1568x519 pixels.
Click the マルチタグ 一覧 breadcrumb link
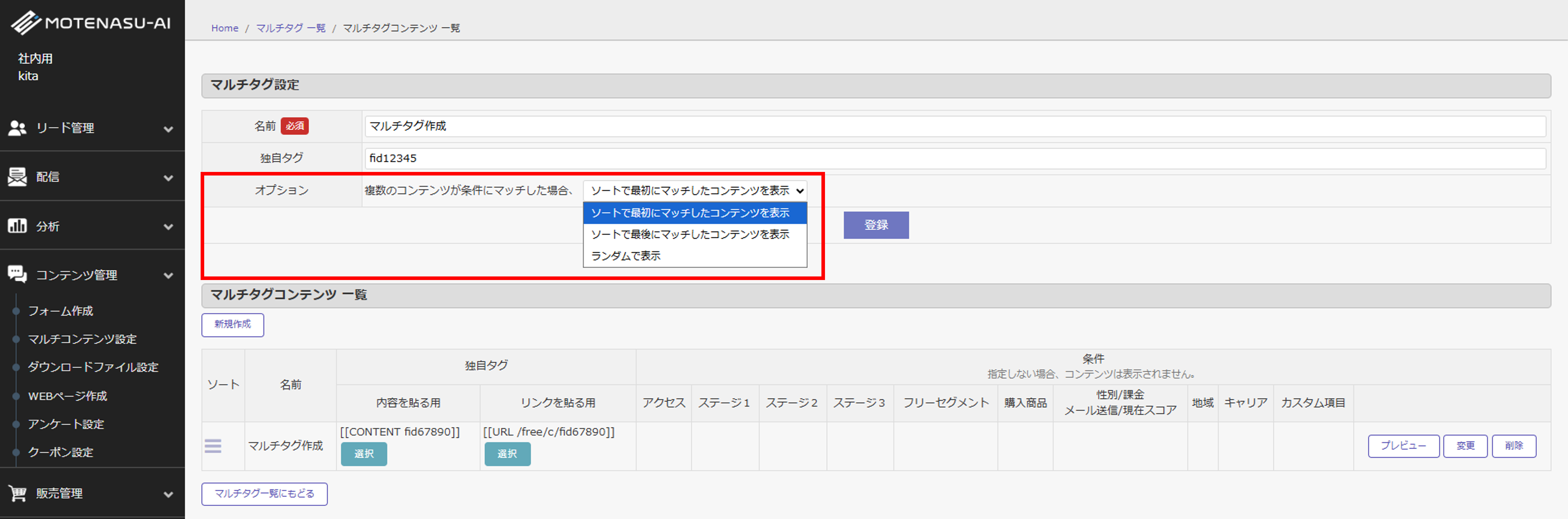click(290, 28)
